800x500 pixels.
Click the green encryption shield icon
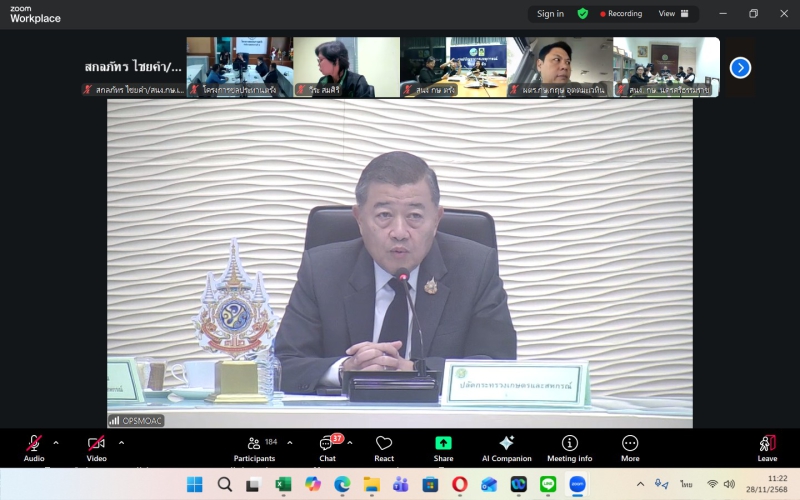pyautogui.click(x=583, y=14)
